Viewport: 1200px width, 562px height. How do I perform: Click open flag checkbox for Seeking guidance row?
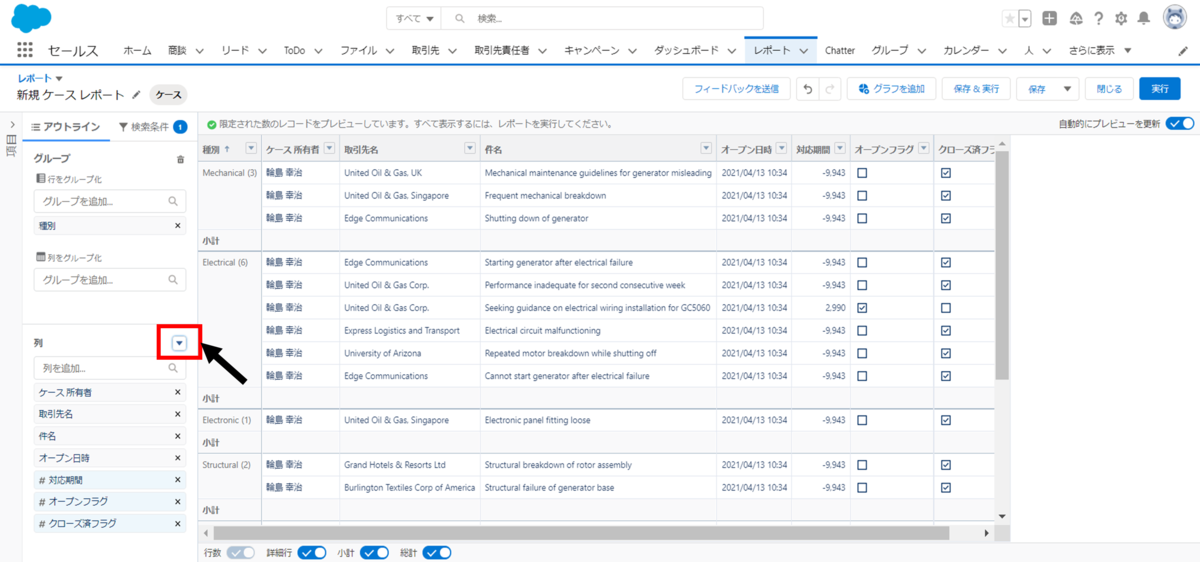pos(862,308)
